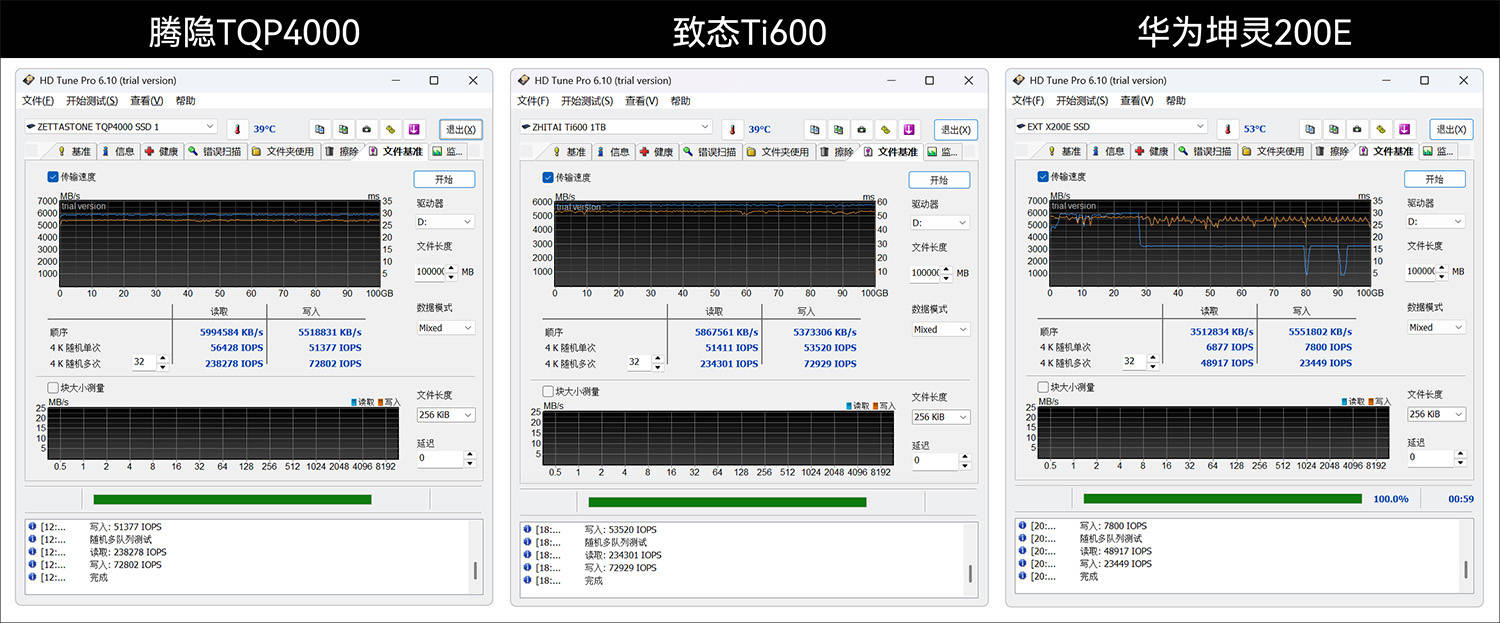Viewport: 1500px width, 623px height.
Task: Click copy screenshot icon in Ti600 window
Action: point(838,130)
